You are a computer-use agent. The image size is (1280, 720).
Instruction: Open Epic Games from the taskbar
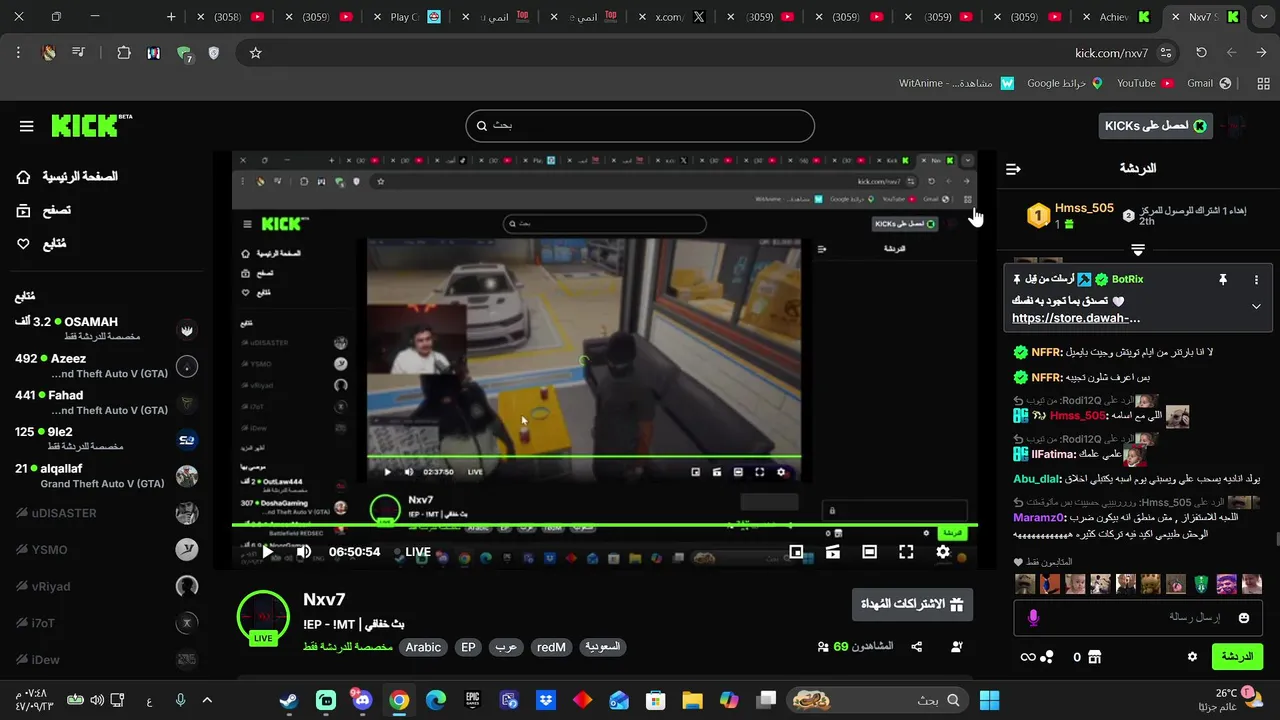472,700
